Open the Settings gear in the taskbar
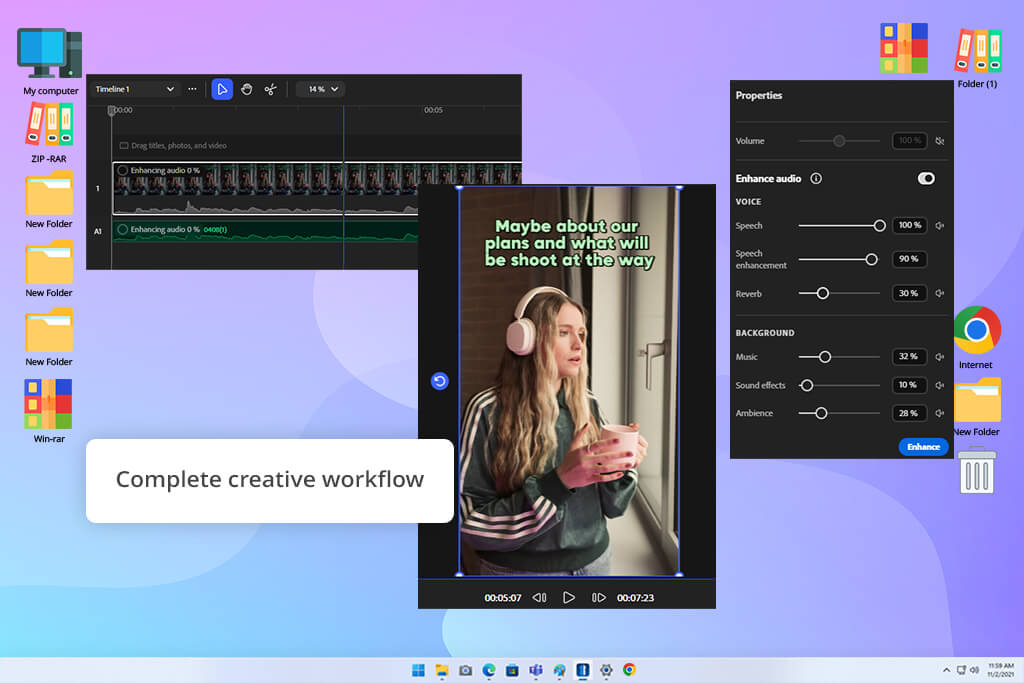Viewport: 1024px width, 683px height. pyautogui.click(x=606, y=670)
